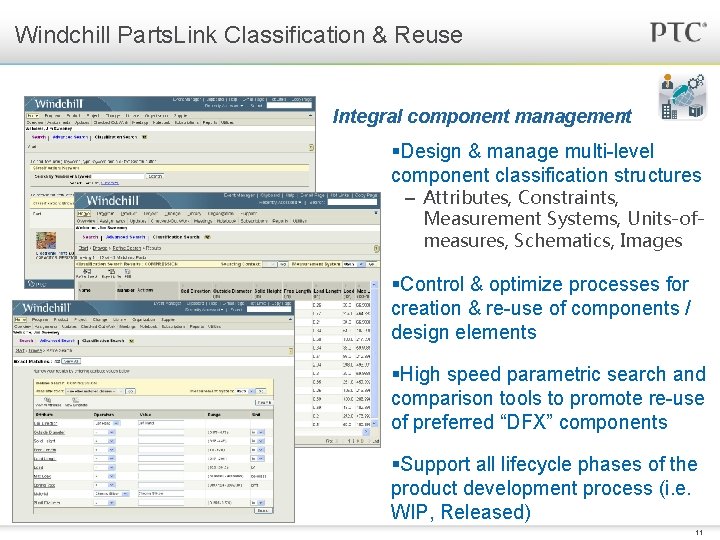The image size is (720, 540).
Task: Click Spring Rate attribute link in front window
Action: tap(45, 485)
